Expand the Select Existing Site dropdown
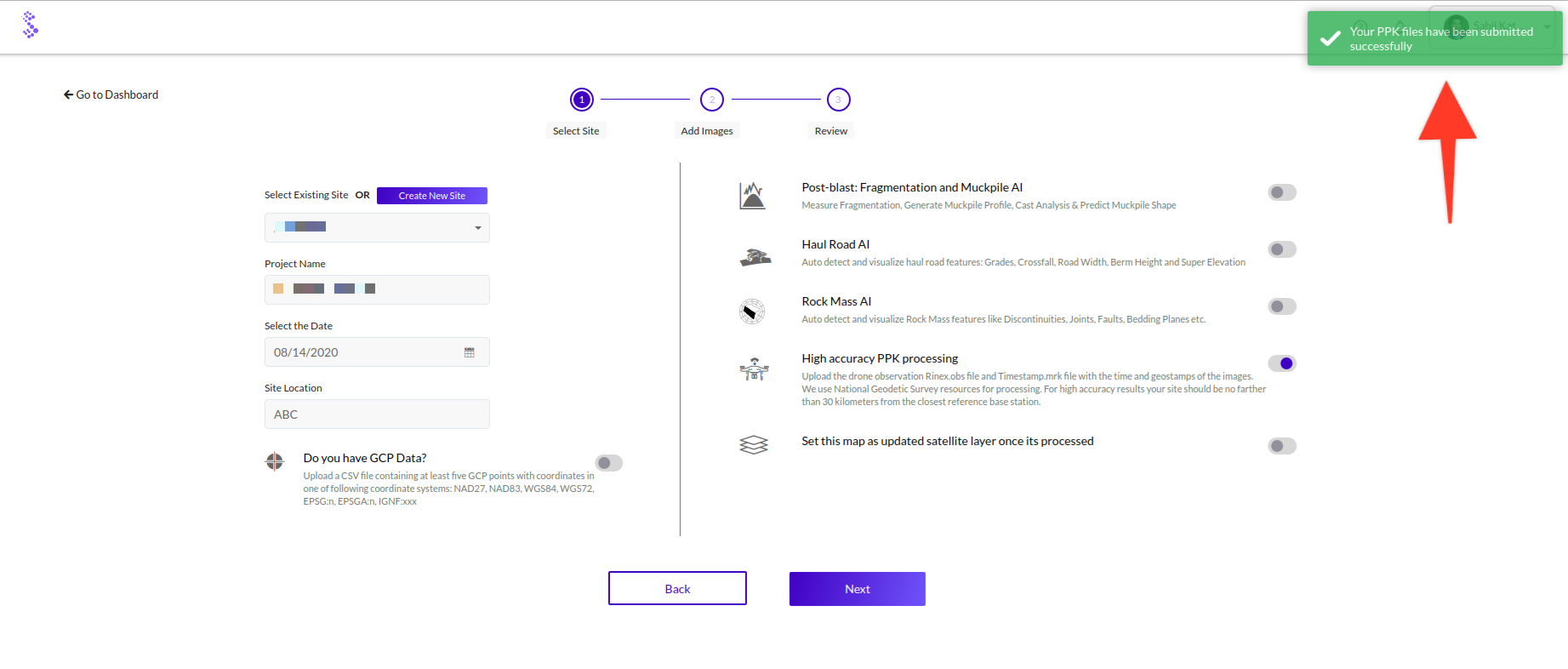 [x=377, y=227]
